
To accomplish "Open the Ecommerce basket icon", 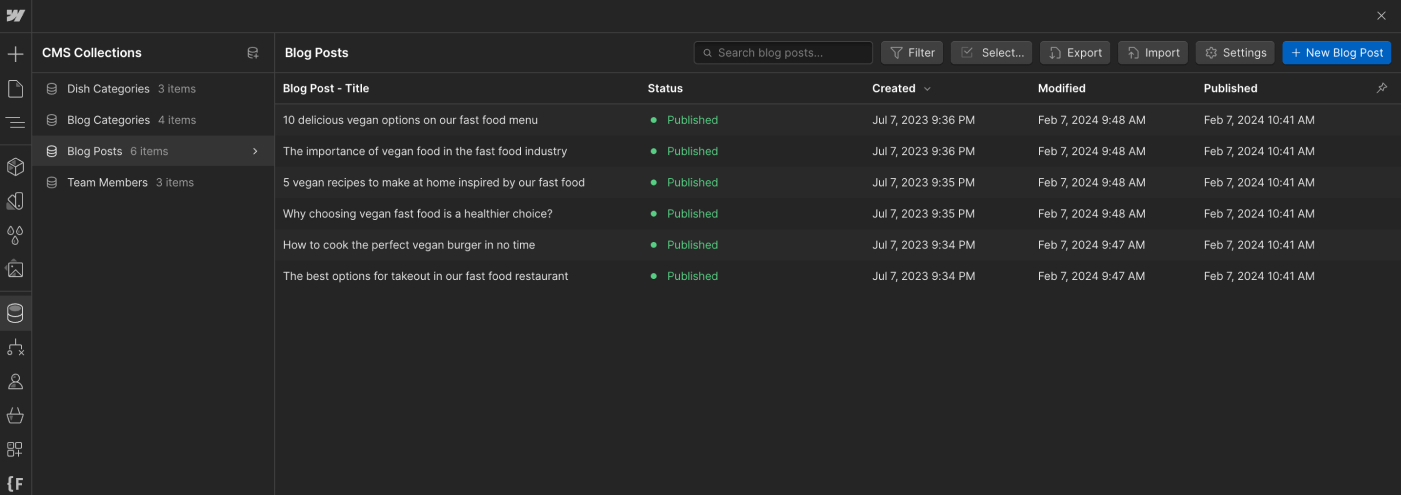I will point(15,415).
